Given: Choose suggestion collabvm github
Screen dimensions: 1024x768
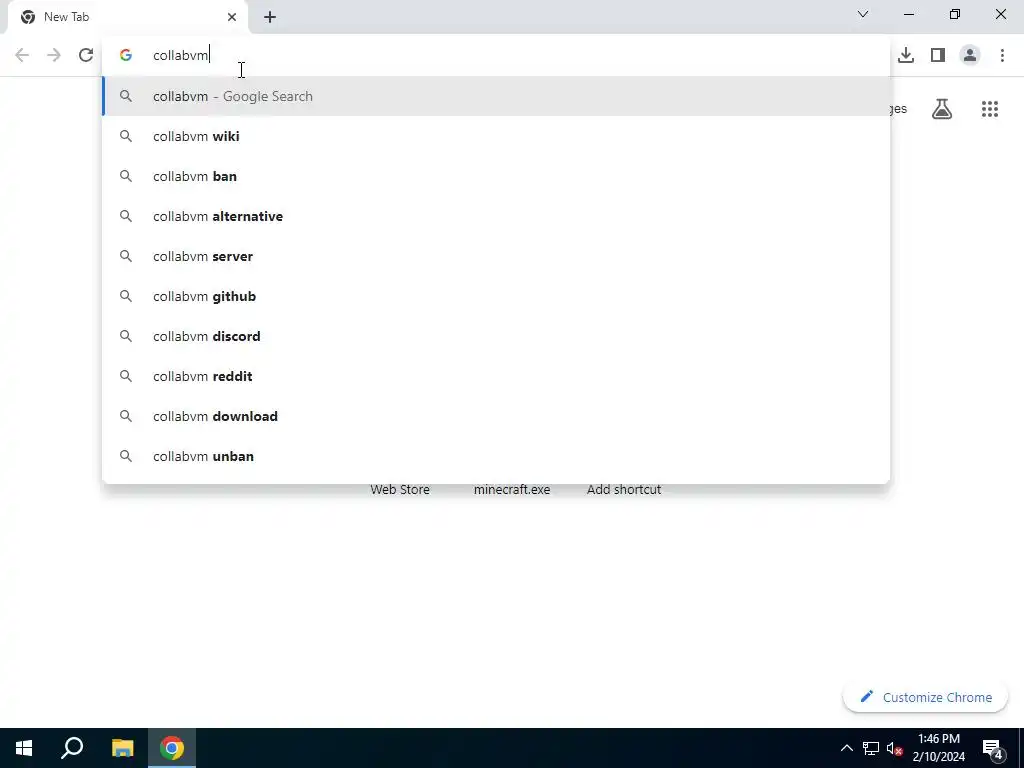Looking at the screenshot, I should tap(496, 296).
